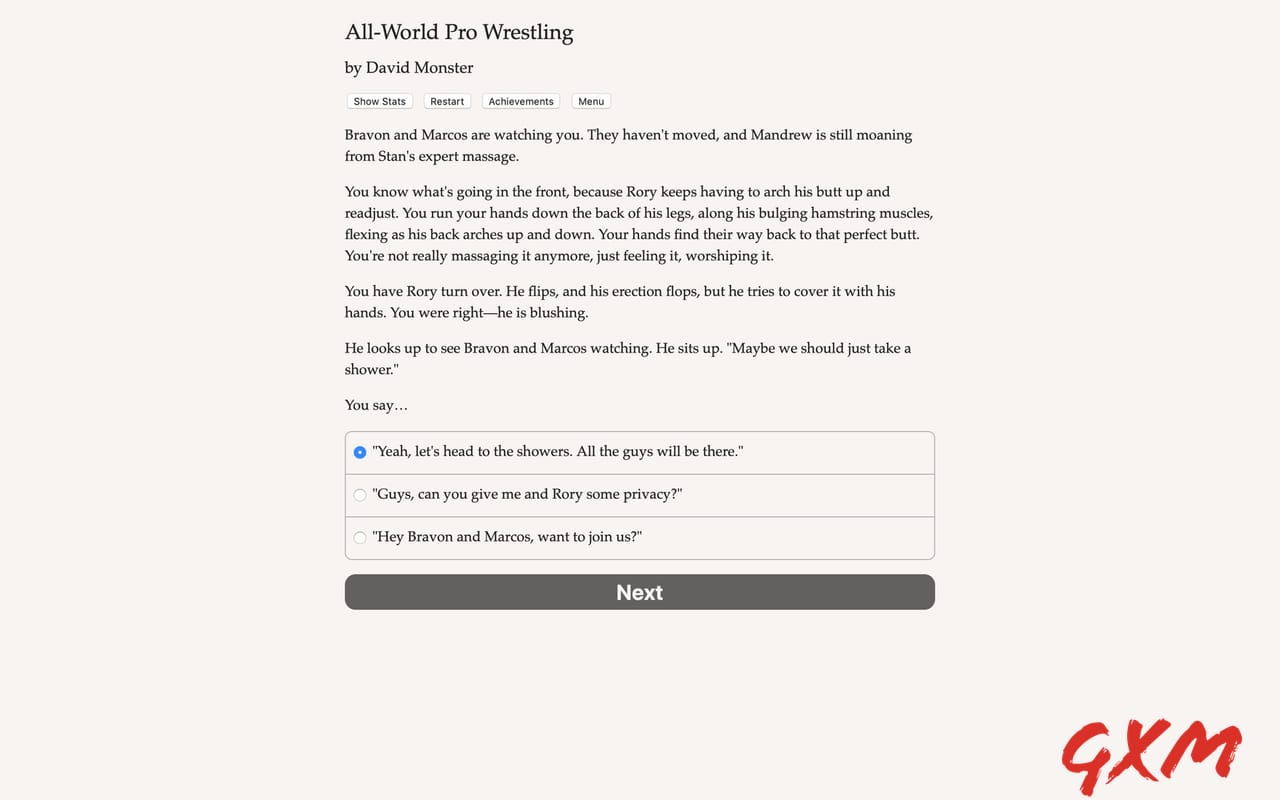Click the Next button label text
The width and height of the screenshot is (1280, 800).
tap(639, 592)
